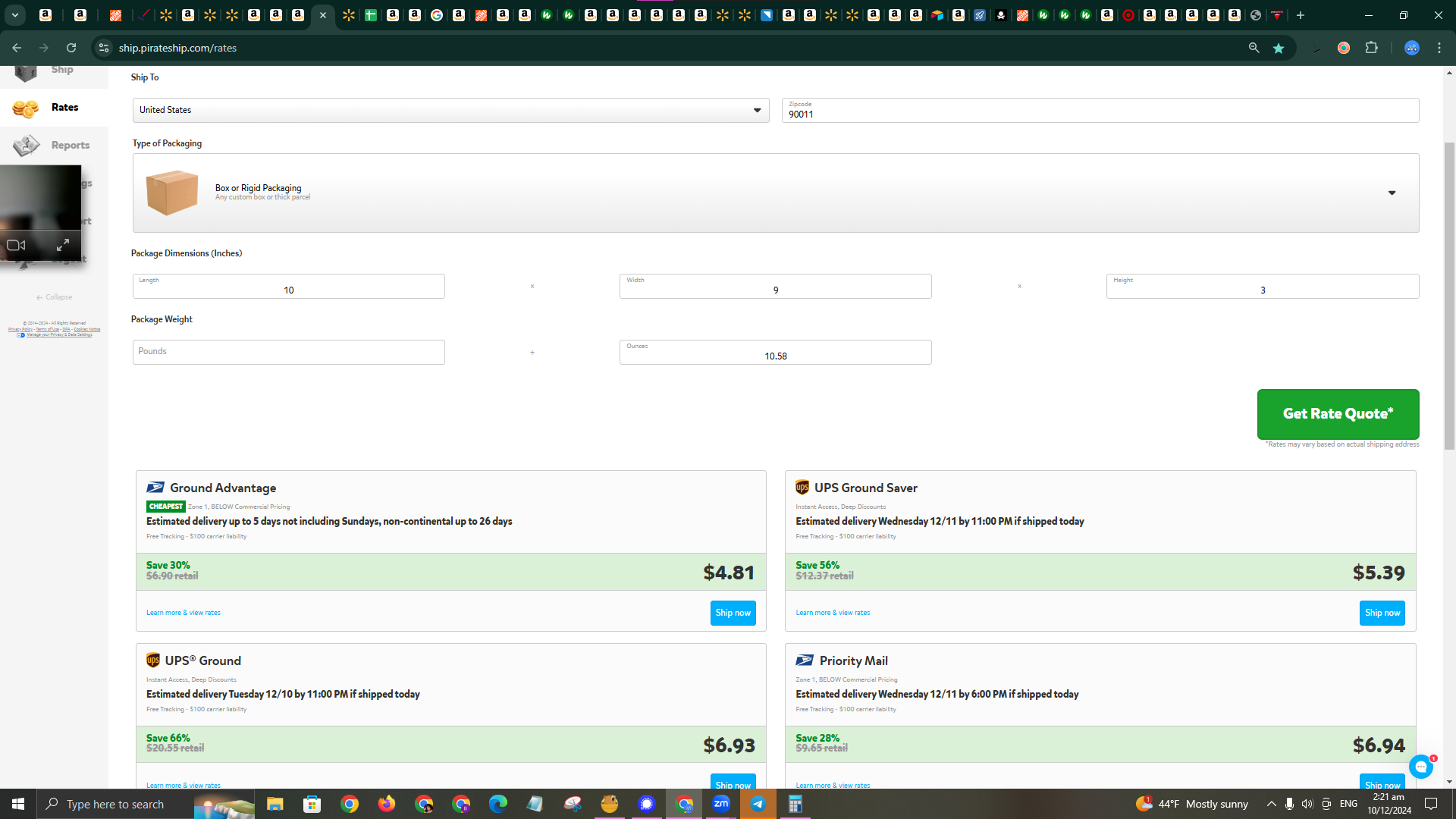This screenshot has height=819, width=1456.
Task: Open Microsoft Edge from the taskbar
Action: (x=497, y=804)
